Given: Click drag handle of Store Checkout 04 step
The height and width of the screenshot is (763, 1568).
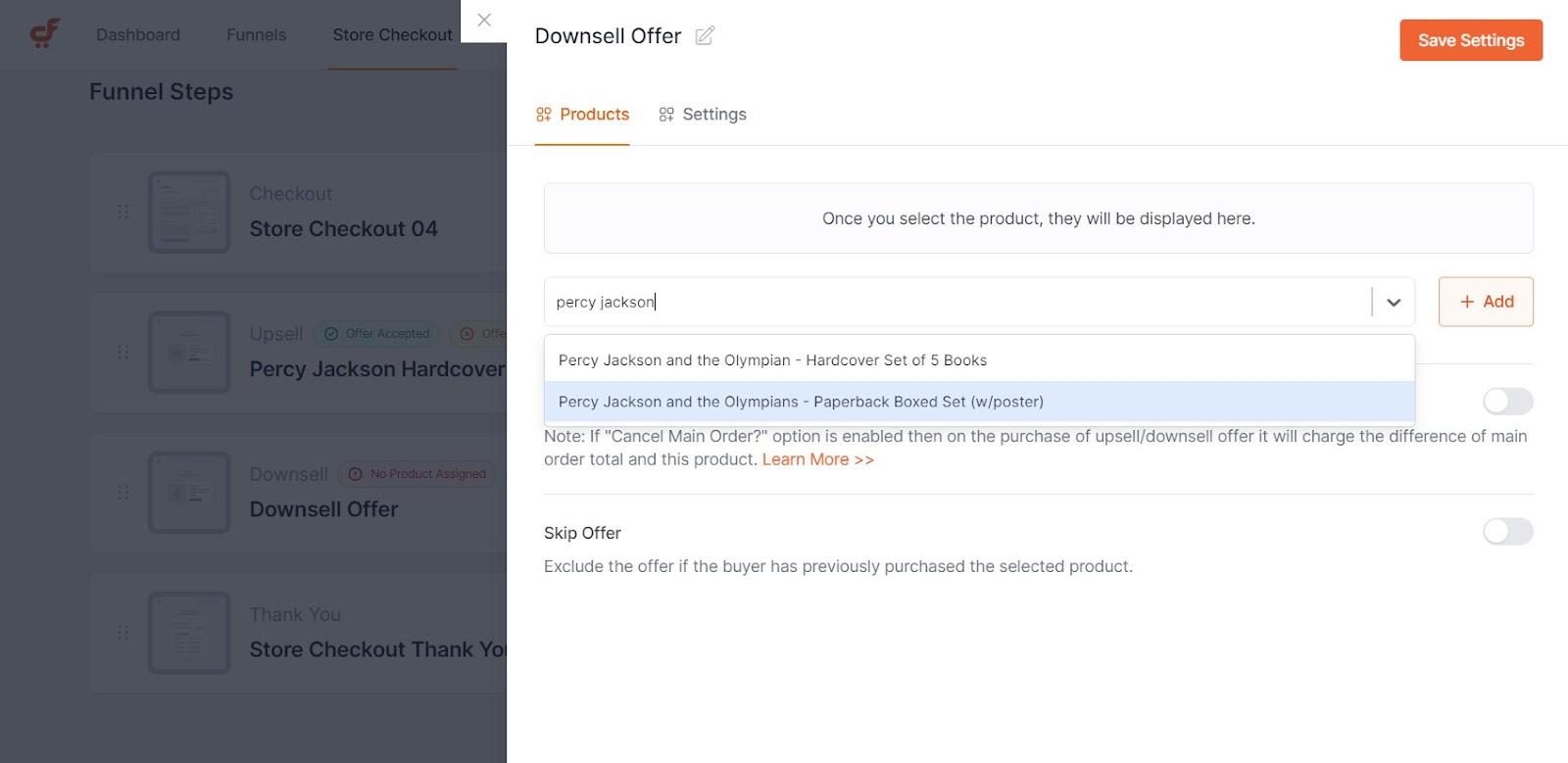Looking at the screenshot, I should pyautogui.click(x=122, y=212).
